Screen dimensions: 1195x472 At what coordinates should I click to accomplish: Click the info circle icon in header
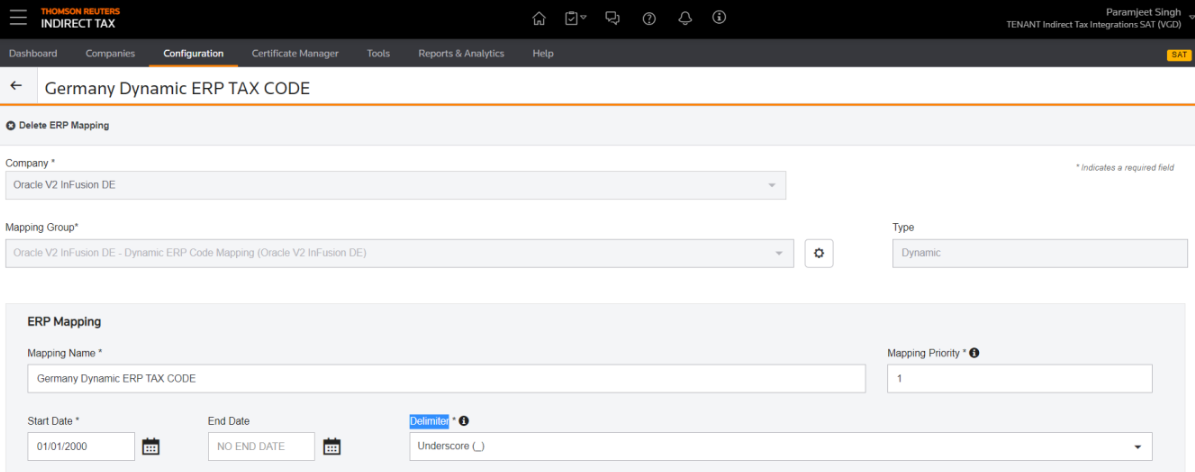click(x=719, y=18)
